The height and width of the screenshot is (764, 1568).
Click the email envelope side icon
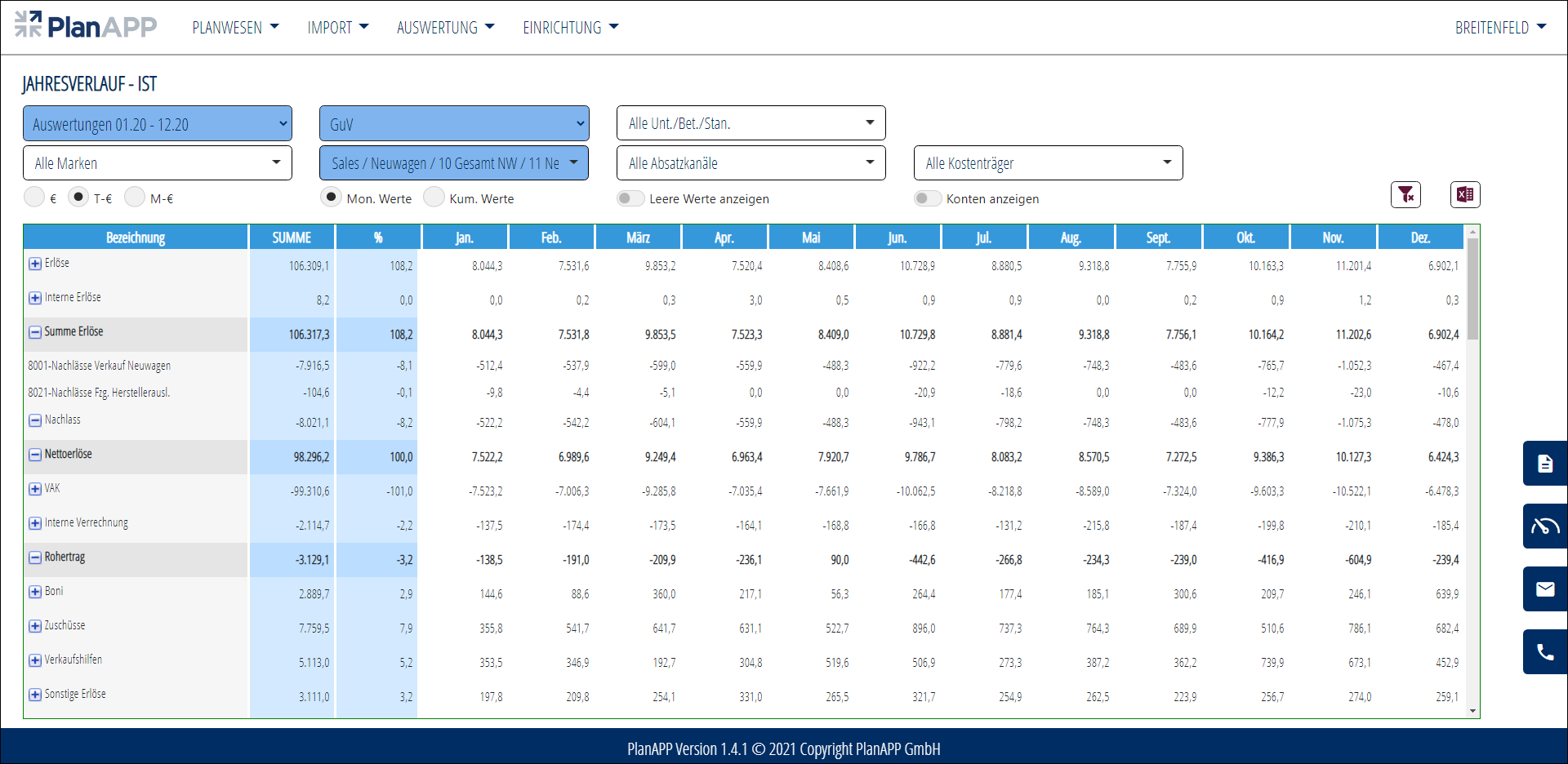point(1544,589)
